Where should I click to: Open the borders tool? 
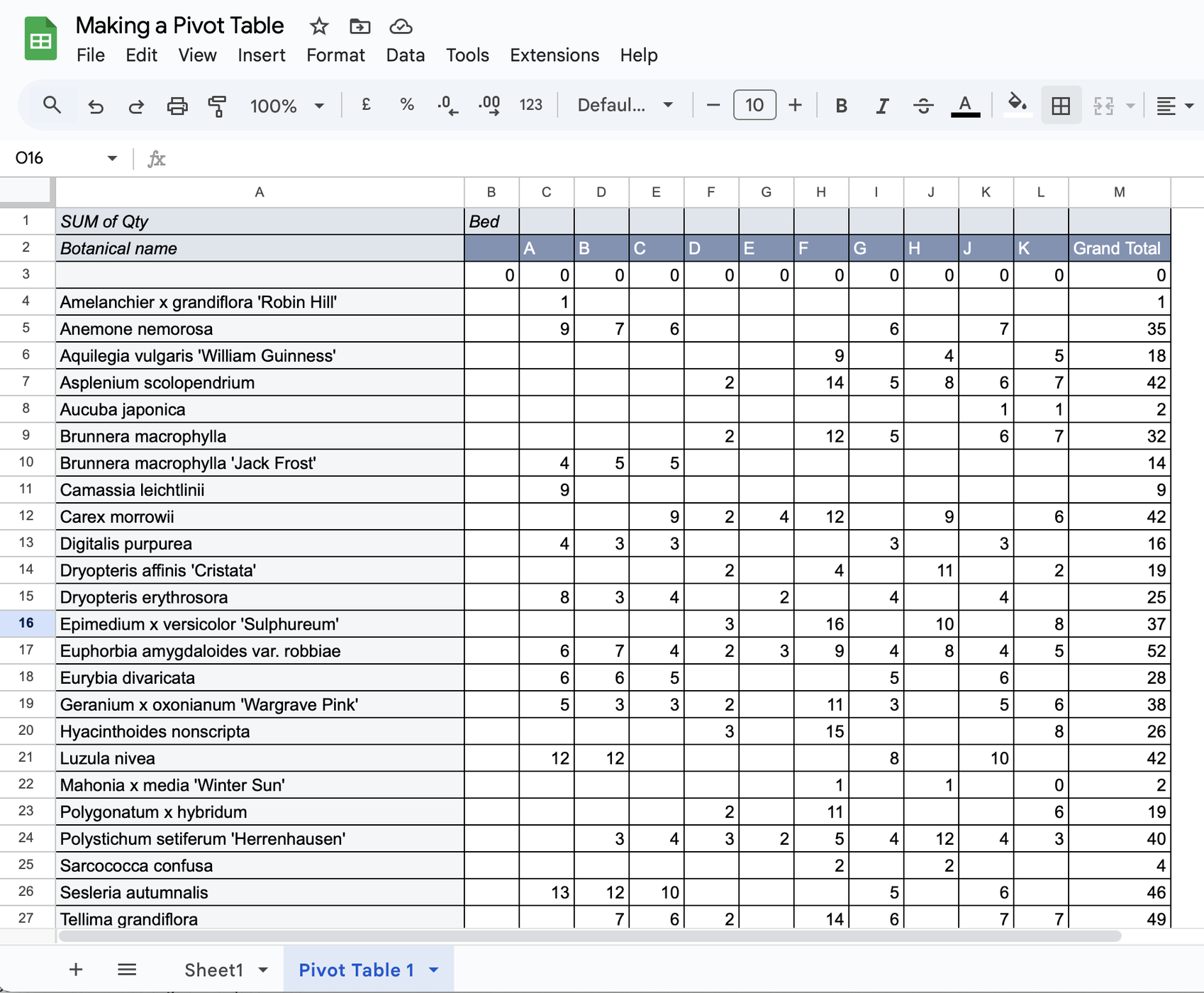(1060, 105)
